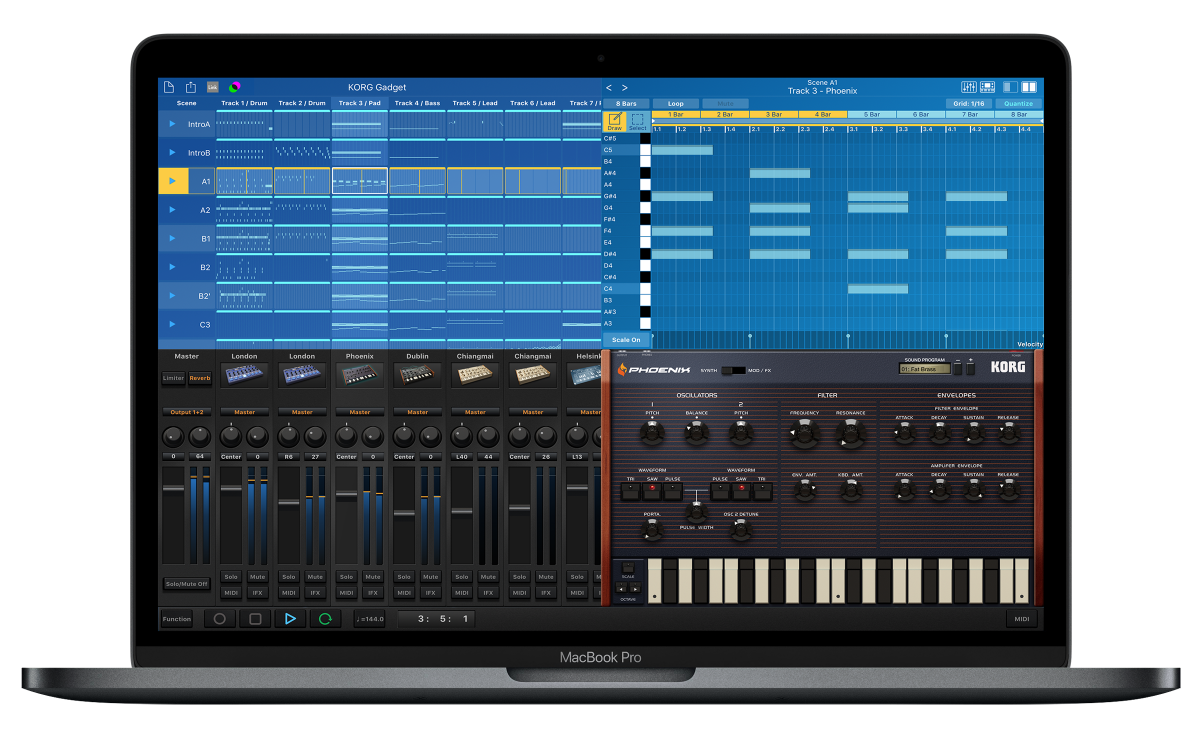The height and width of the screenshot is (739, 1200).
Task: Select the Track 4 / Bass column header
Action: (x=417, y=103)
